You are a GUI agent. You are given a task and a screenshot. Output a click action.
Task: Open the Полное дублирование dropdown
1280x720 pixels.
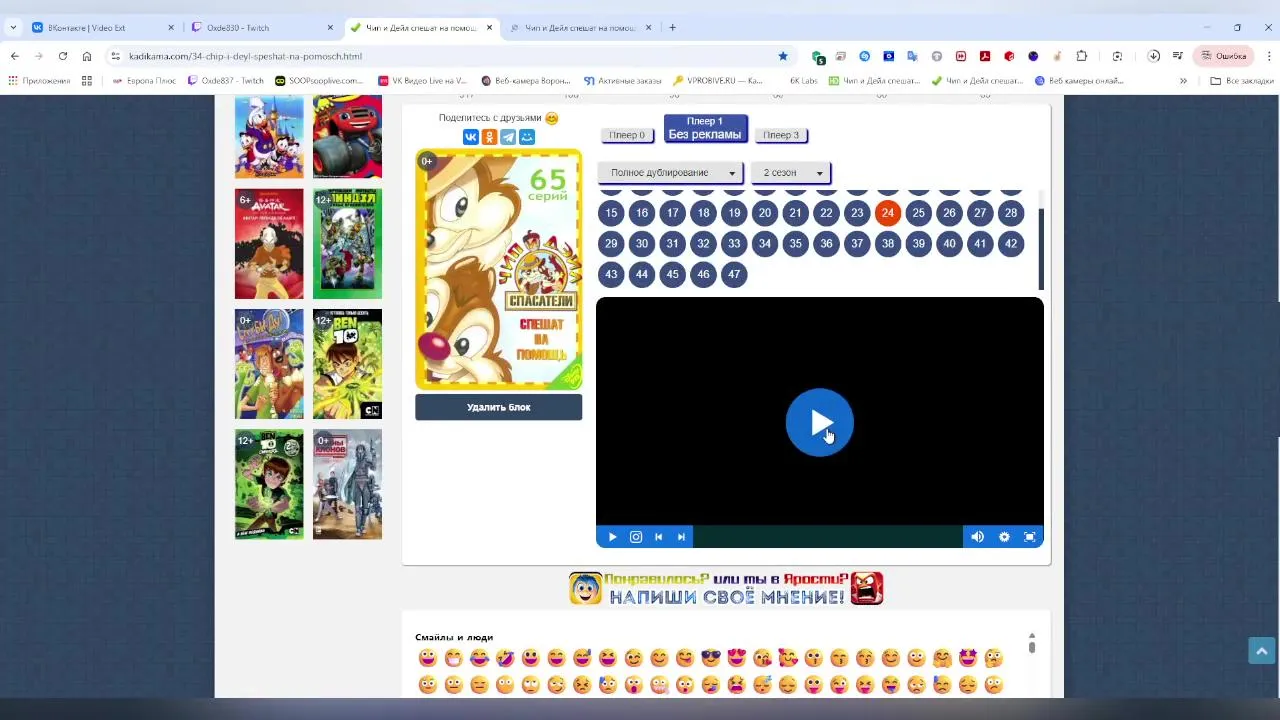[671, 173]
